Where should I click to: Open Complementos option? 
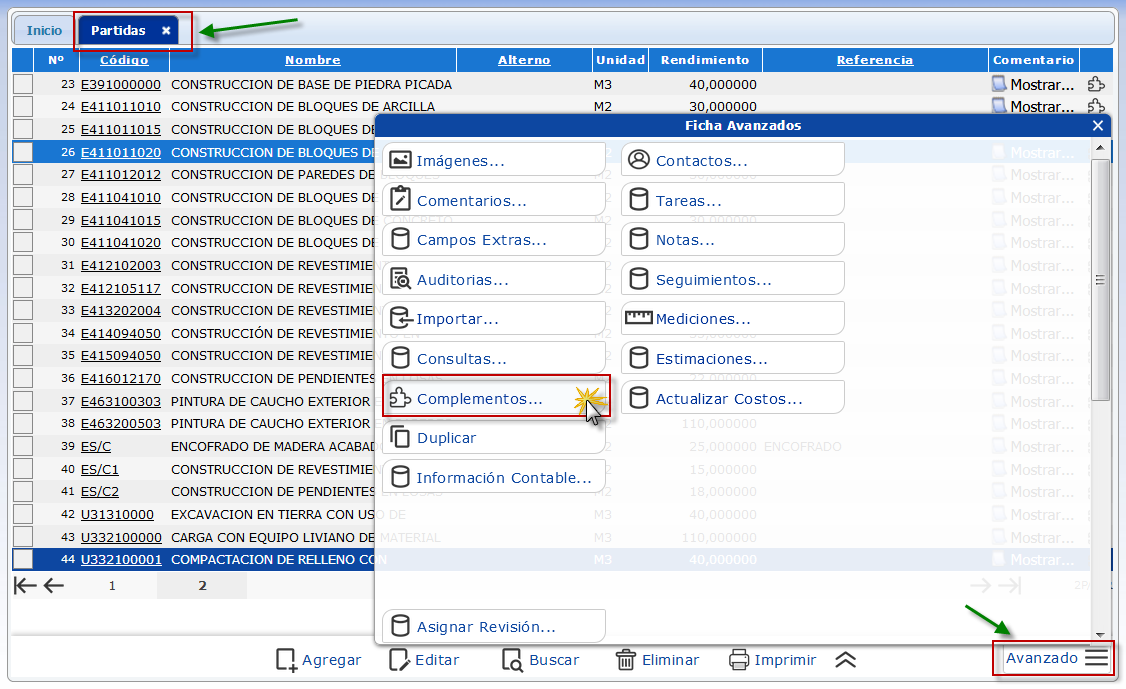(493, 398)
